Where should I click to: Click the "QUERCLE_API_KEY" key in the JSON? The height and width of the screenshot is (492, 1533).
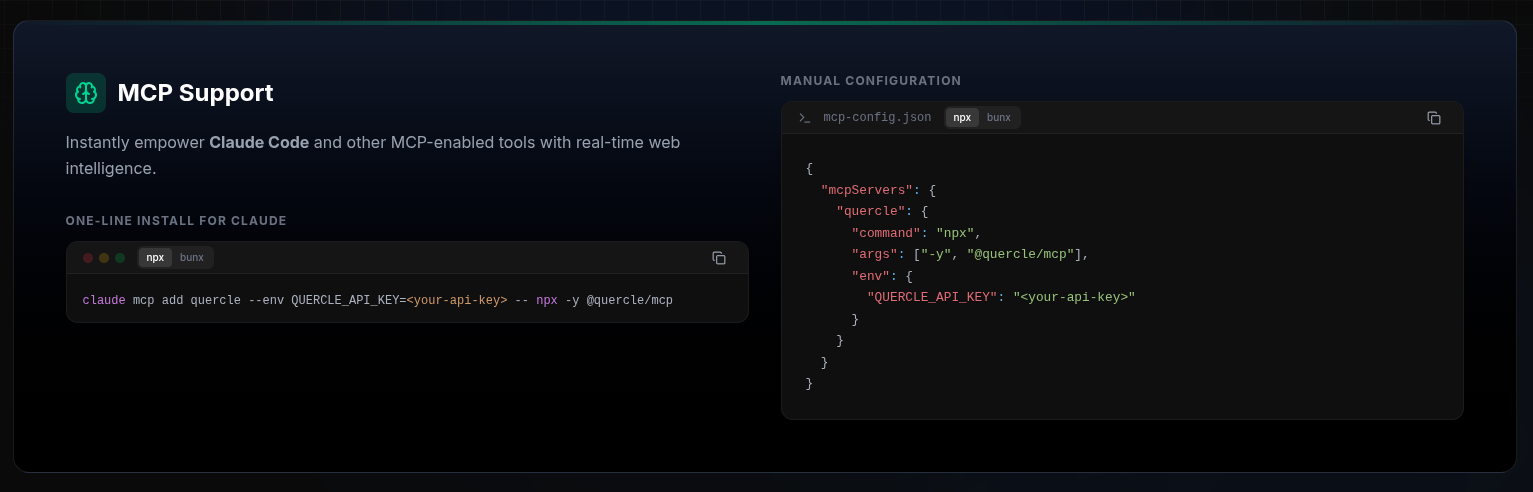[932, 298]
